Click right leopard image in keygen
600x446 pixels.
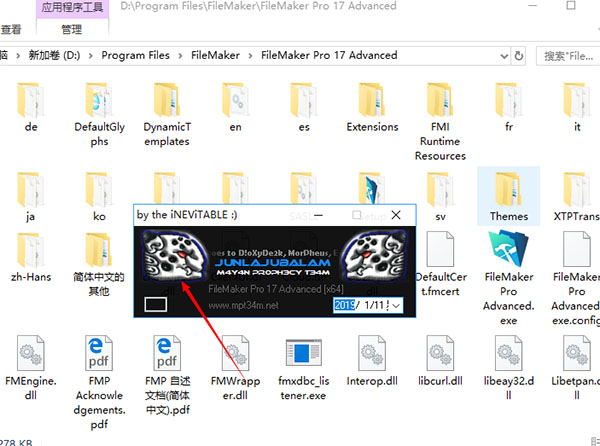click(375, 256)
